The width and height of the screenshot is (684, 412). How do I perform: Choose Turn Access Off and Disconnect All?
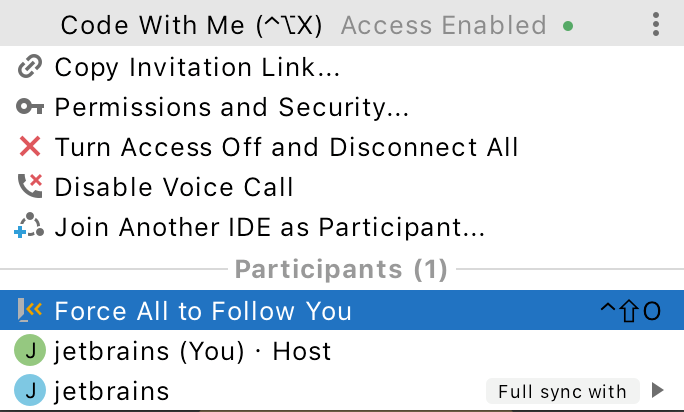click(x=287, y=147)
